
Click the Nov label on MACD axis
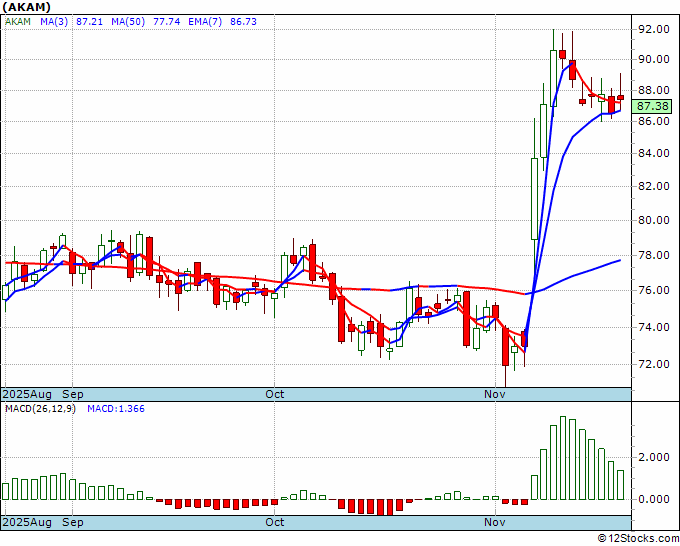click(495, 522)
